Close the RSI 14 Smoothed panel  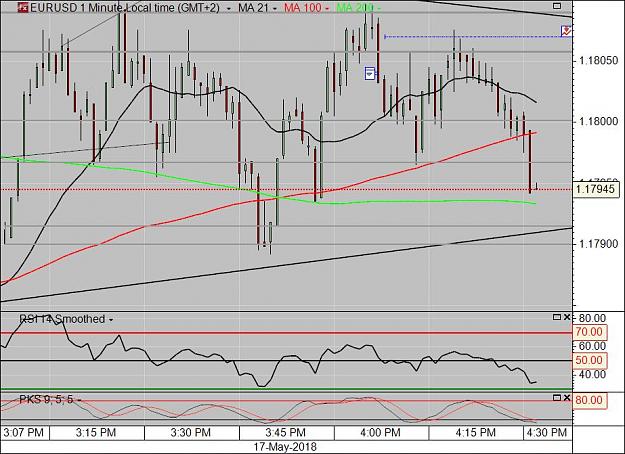coord(567,317)
